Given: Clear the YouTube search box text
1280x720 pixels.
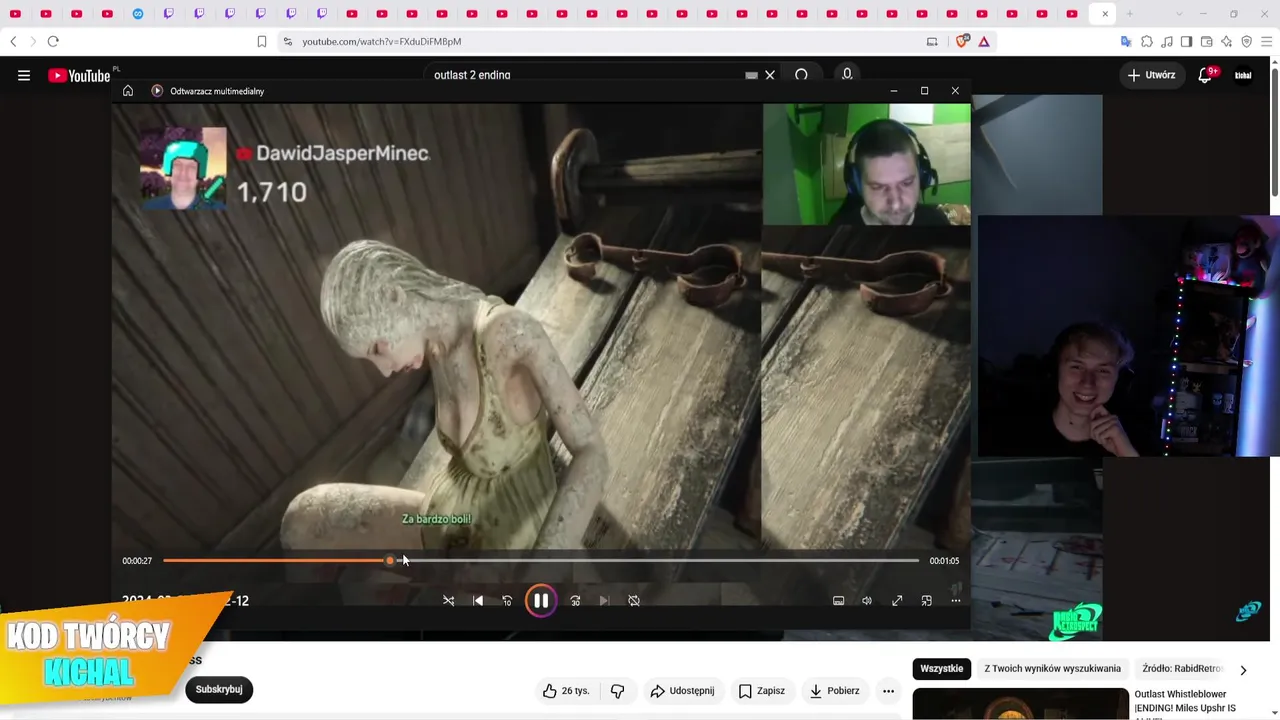Looking at the screenshot, I should 770,75.
